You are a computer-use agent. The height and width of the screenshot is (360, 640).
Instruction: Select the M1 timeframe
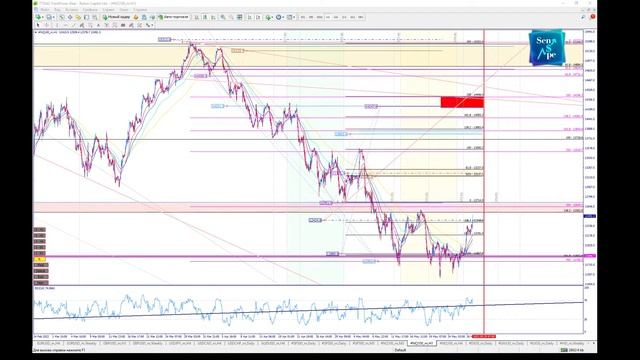click(303, 17)
